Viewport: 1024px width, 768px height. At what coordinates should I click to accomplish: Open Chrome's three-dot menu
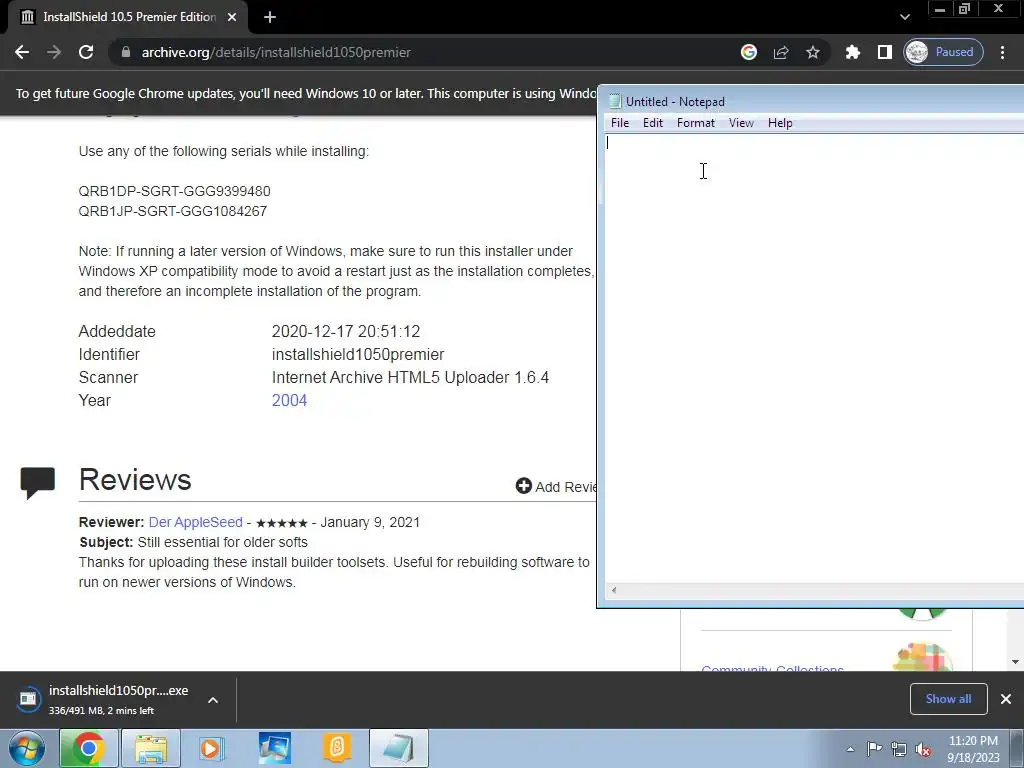coord(1002,52)
